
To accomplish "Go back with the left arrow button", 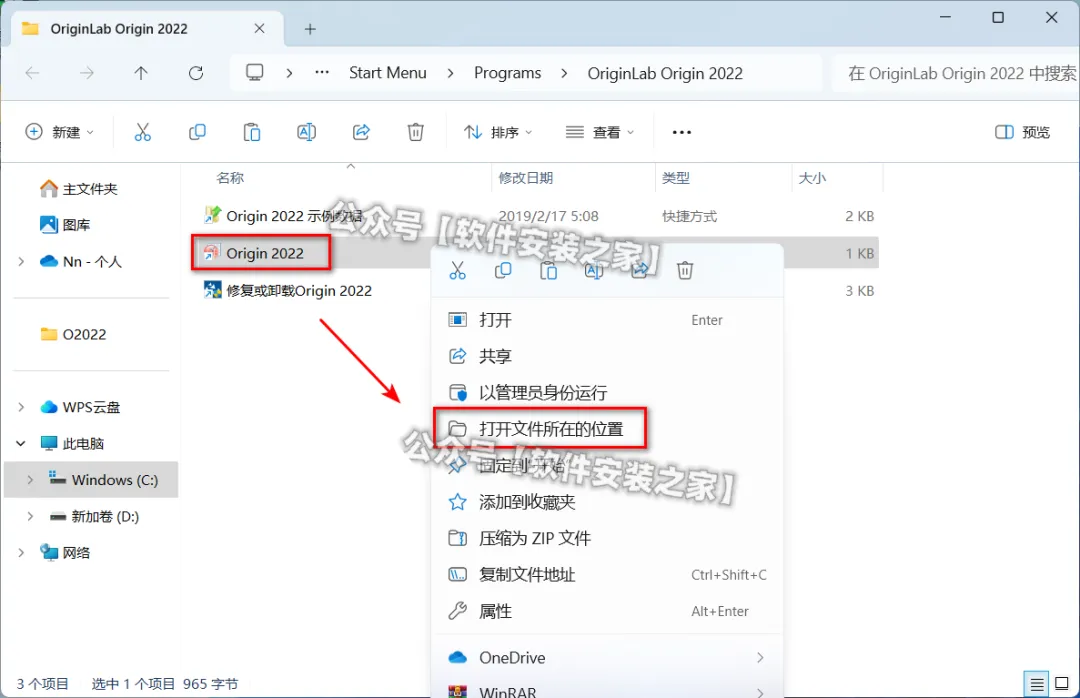I will point(32,73).
